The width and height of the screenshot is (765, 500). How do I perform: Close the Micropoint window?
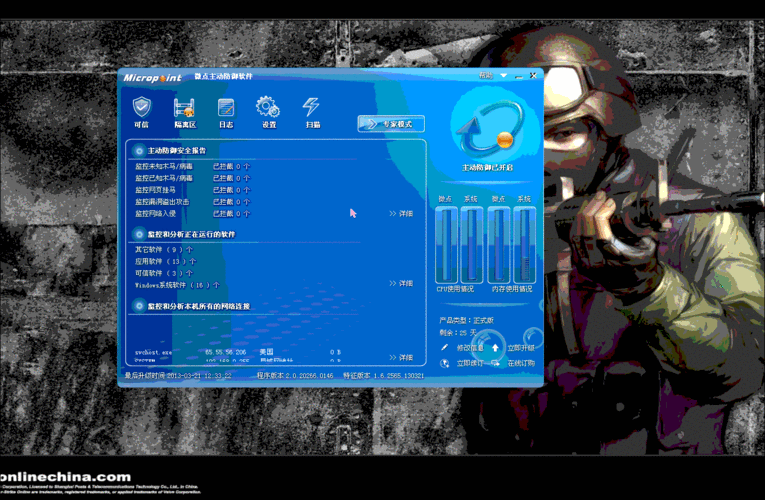(x=533, y=76)
